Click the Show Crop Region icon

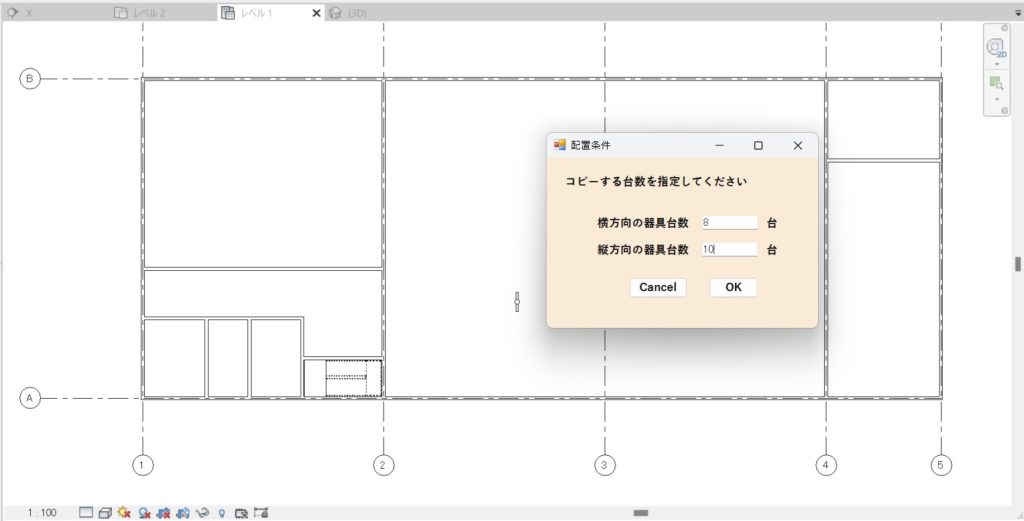(x=183, y=512)
